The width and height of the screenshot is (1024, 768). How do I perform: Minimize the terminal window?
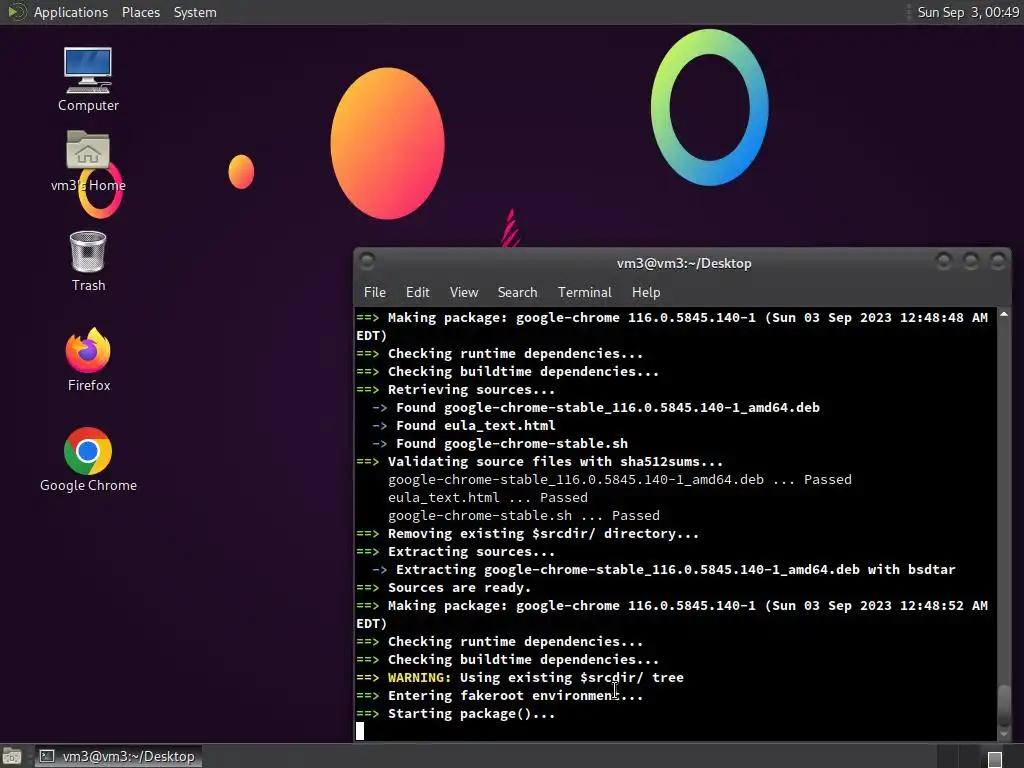click(944, 262)
